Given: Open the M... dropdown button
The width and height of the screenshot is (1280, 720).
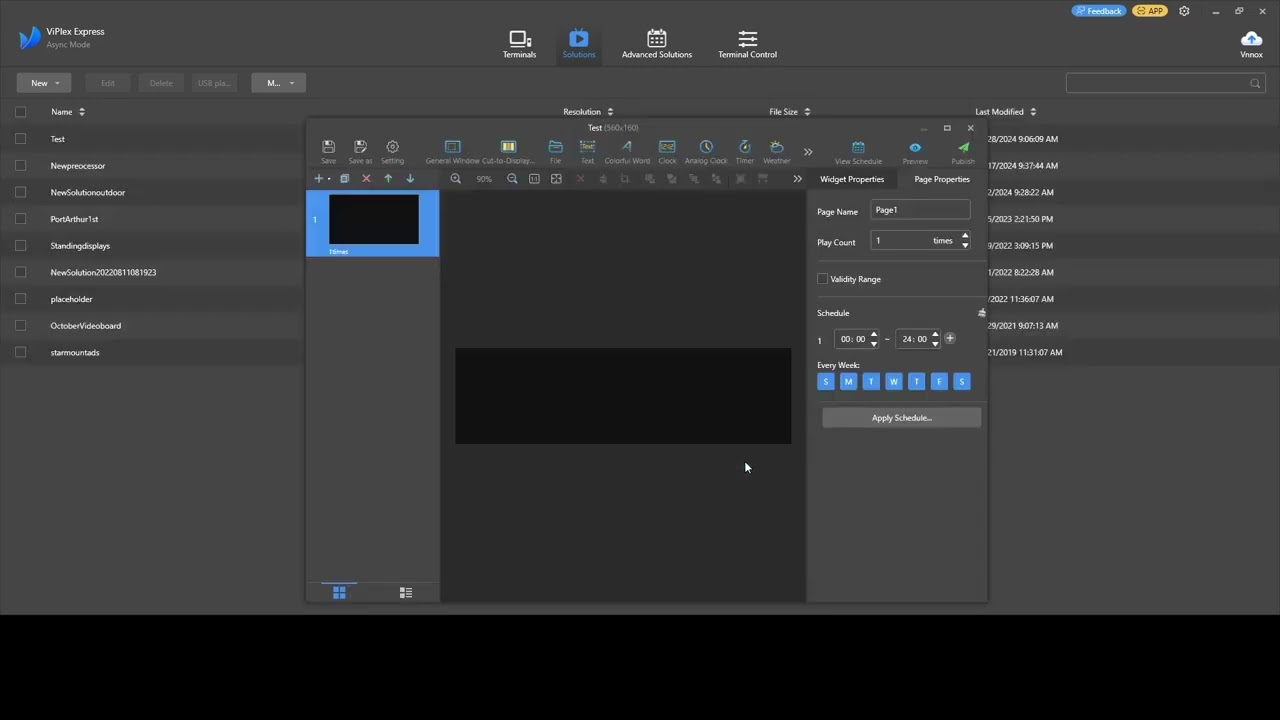Looking at the screenshot, I should 278,83.
